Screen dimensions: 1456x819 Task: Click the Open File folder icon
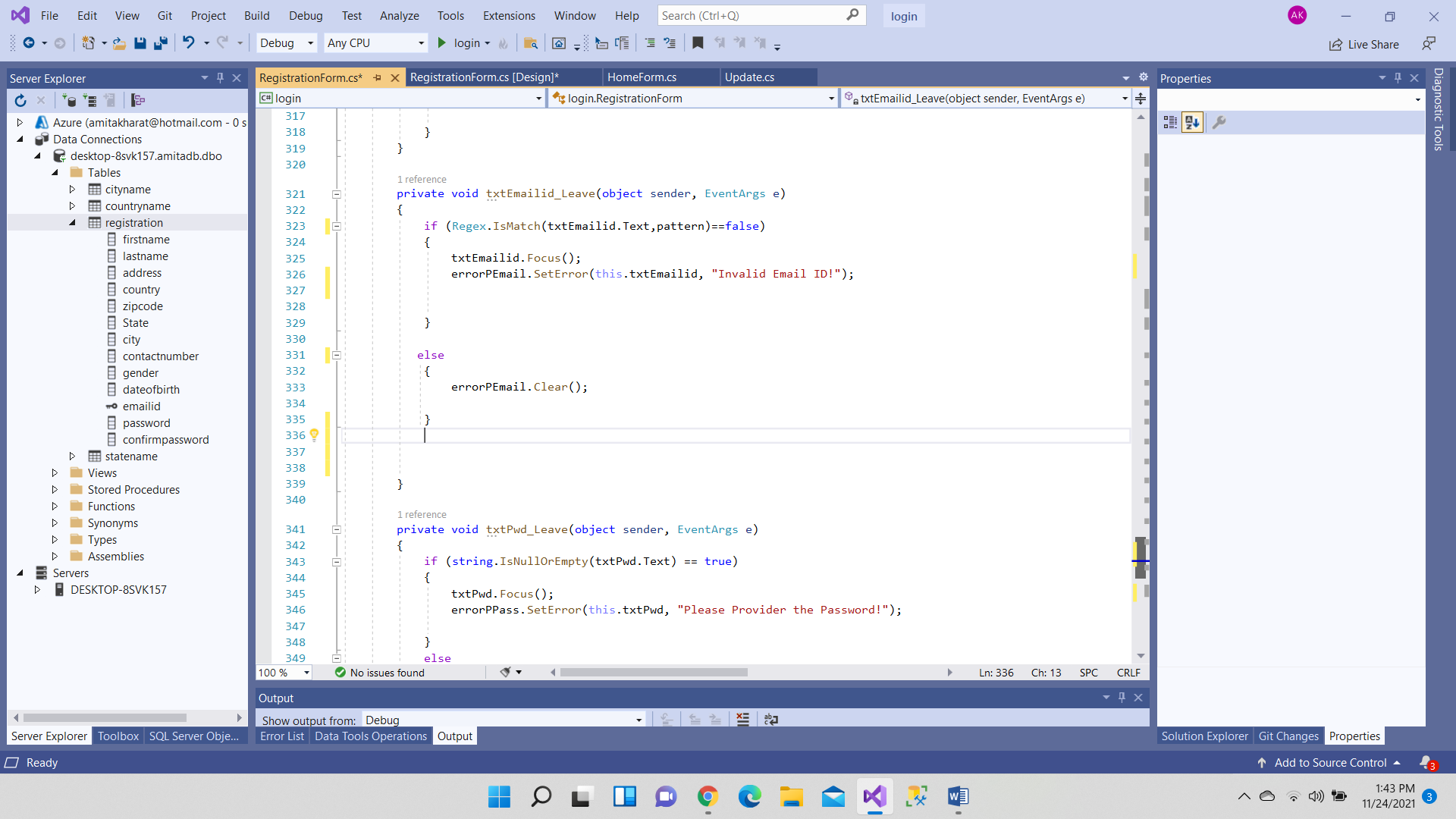(120, 43)
